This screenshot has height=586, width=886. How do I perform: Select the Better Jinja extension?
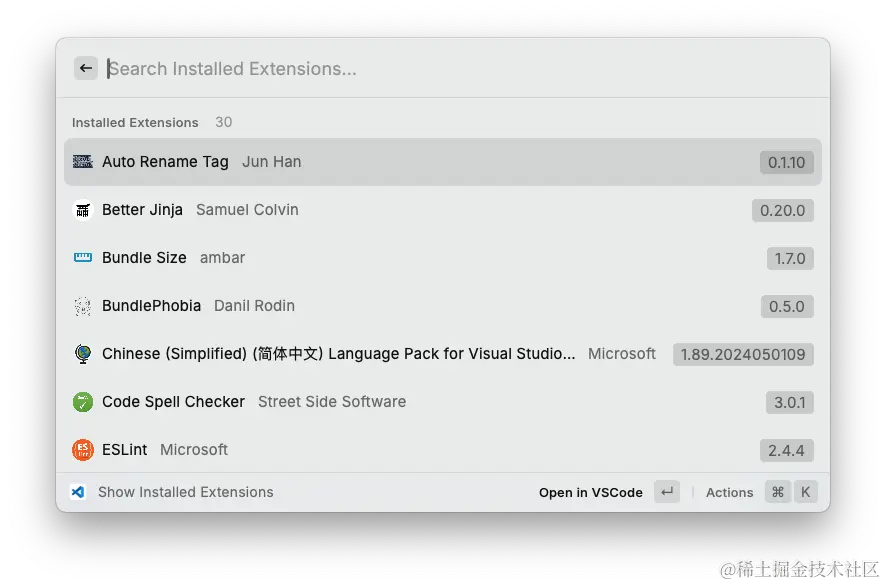(442, 210)
